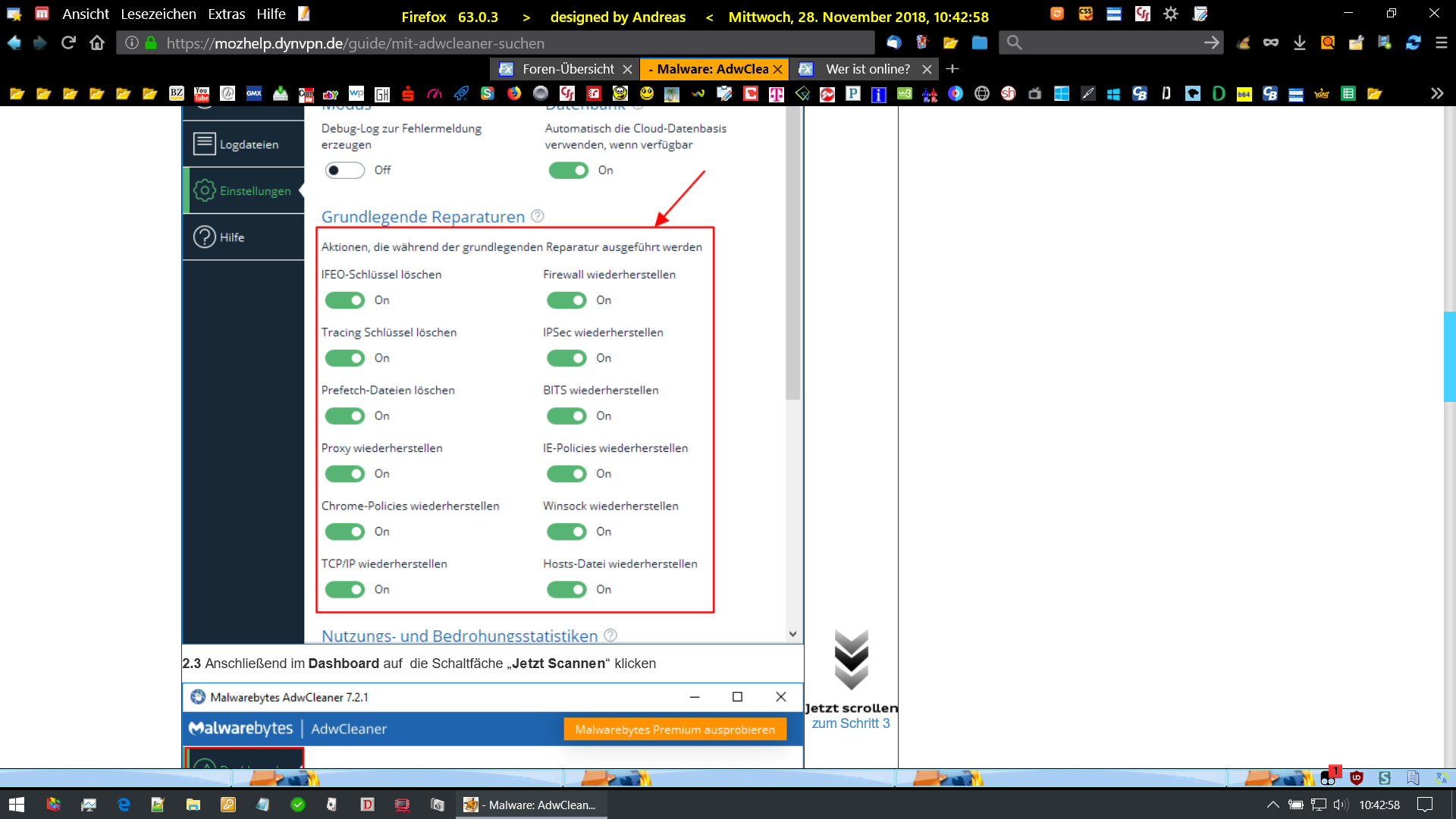Screen dimensions: 1456x819
Task: Click the Firefox reload page icon
Action: [x=68, y=43]
